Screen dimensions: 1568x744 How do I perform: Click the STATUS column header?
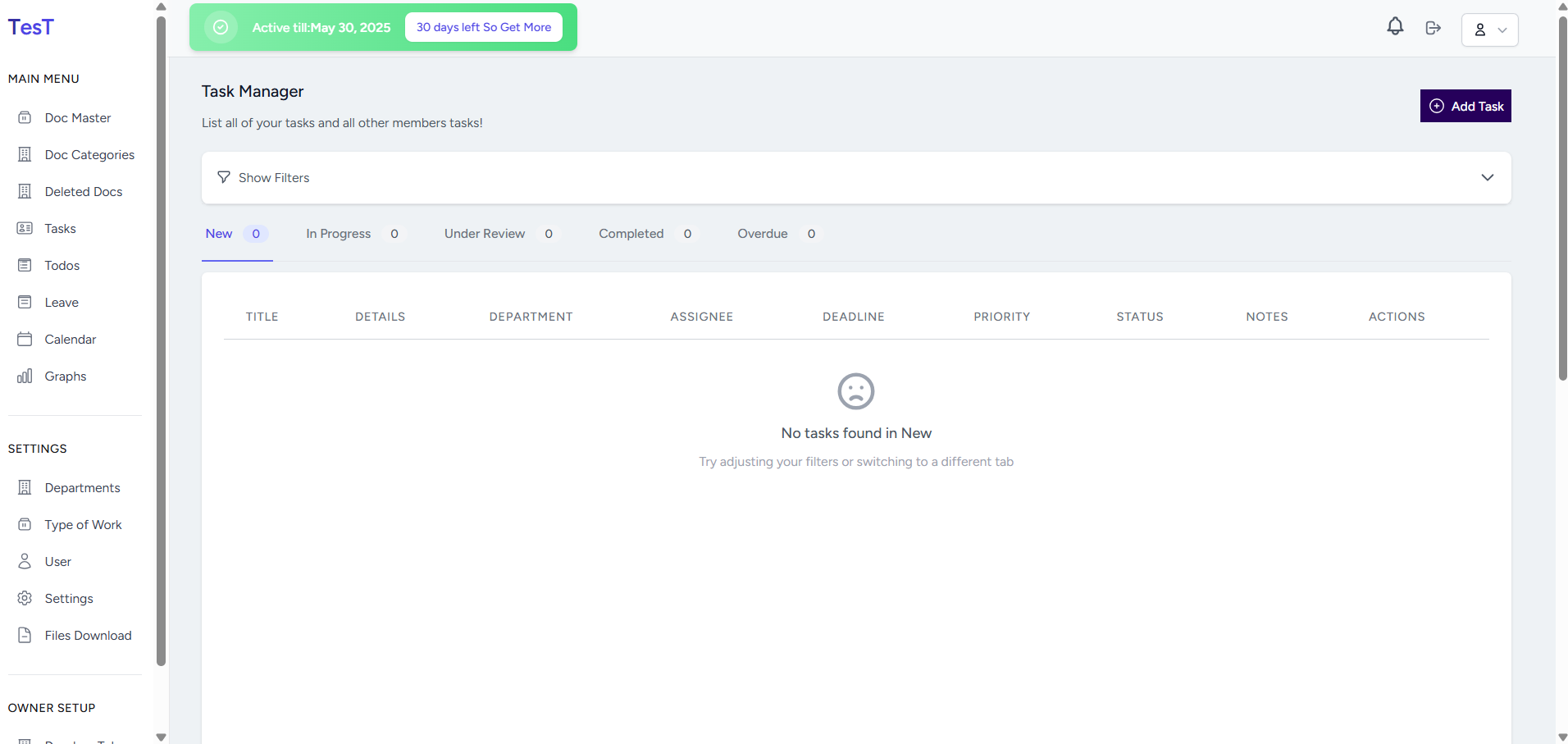pos(1140,317)
